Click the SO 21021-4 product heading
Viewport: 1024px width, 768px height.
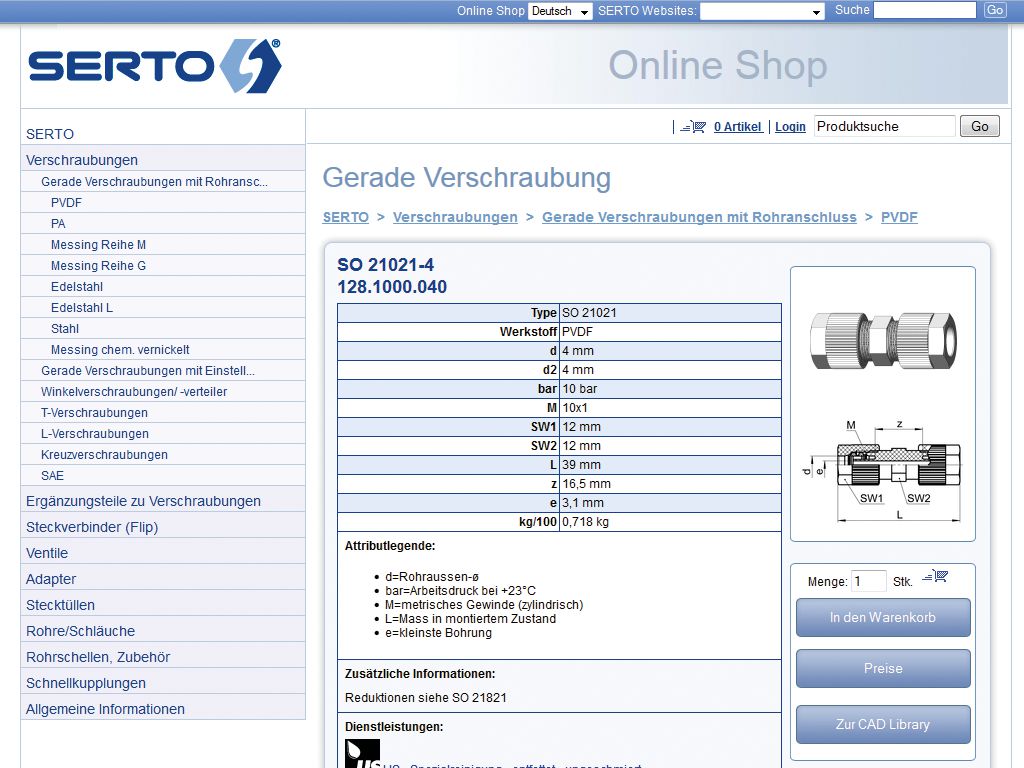[385, 264]
